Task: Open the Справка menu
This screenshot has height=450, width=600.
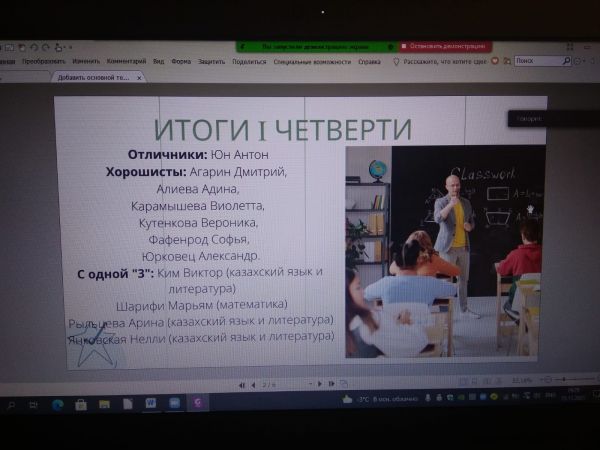Action: pos(369,61)
